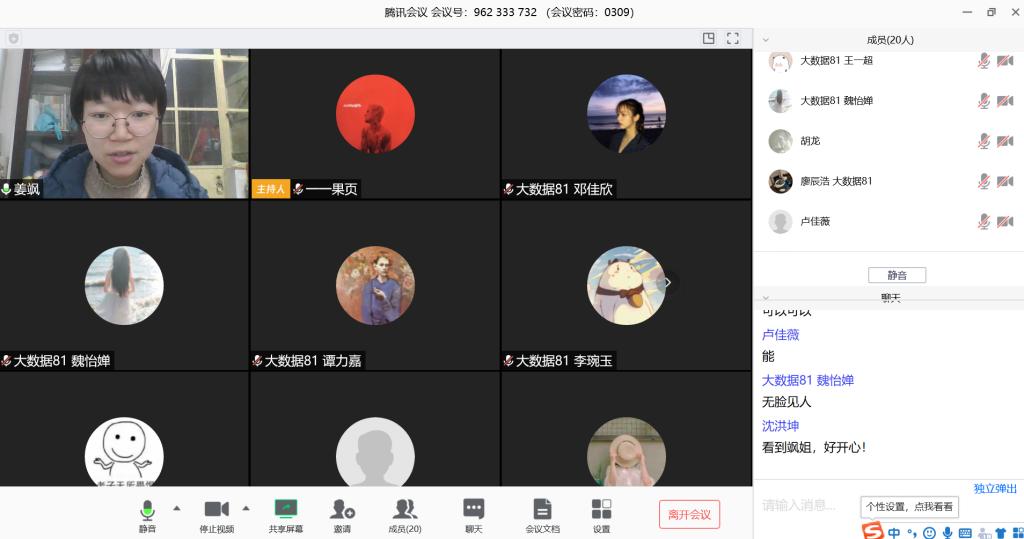Toggle microphone for member 胡龙
This screenshot has height=539, width=1024.
pyautogui.click(x=983, y=141)
